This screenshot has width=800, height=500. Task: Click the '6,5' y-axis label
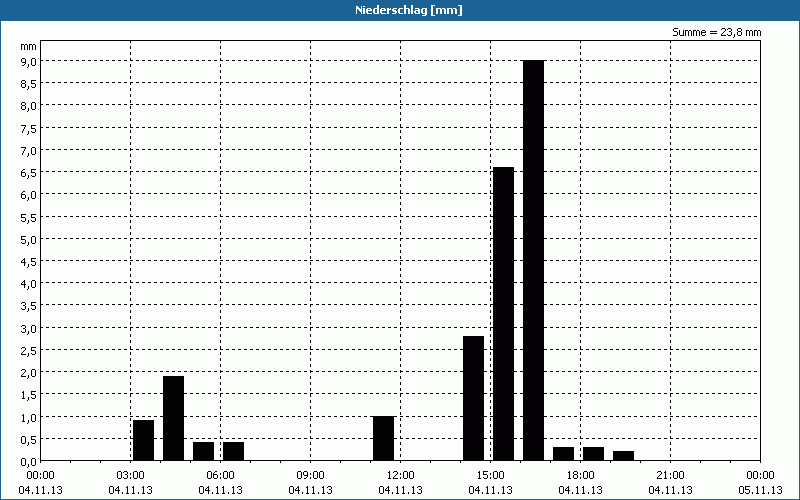point(29,173)
